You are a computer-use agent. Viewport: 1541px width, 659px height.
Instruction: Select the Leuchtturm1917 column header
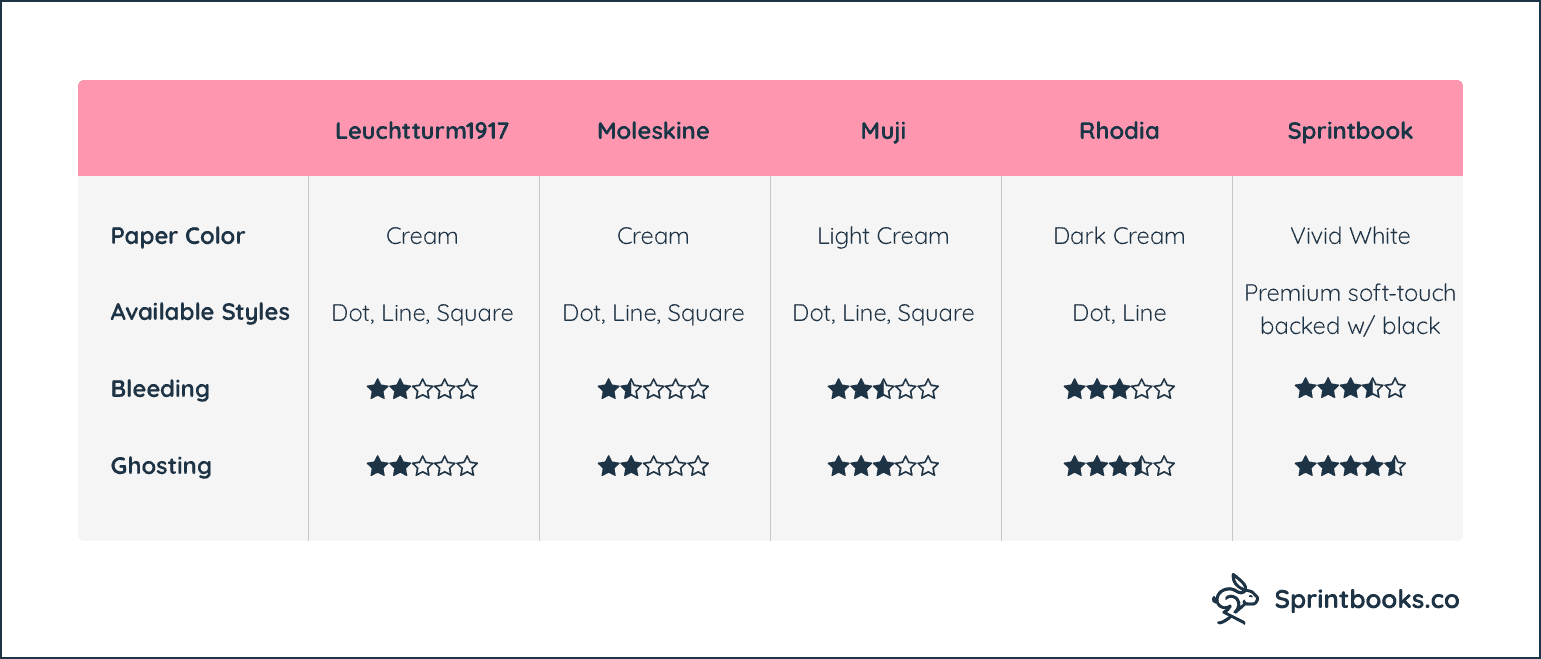tap(422, 131)
